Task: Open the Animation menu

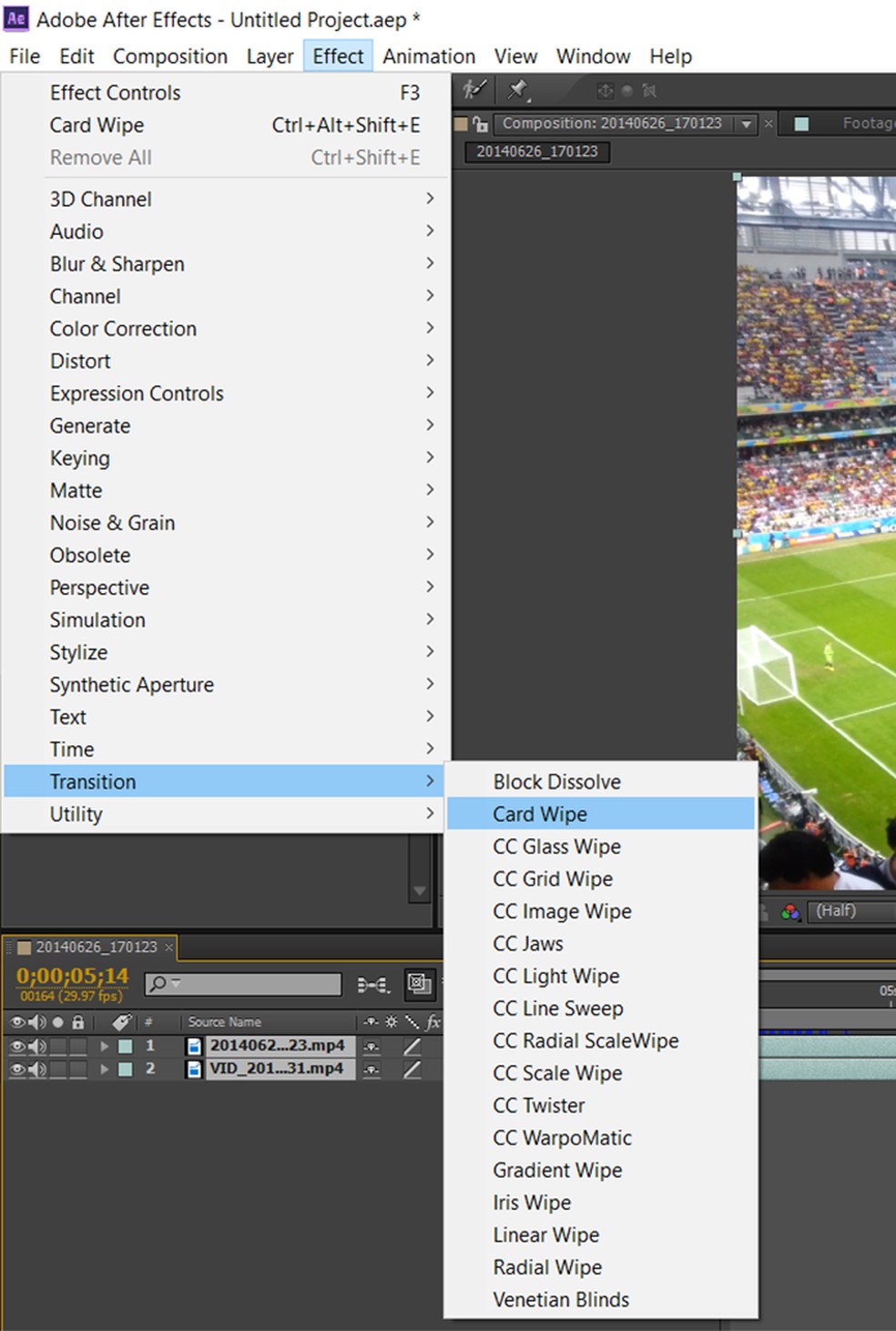Action: coord(429,56)
